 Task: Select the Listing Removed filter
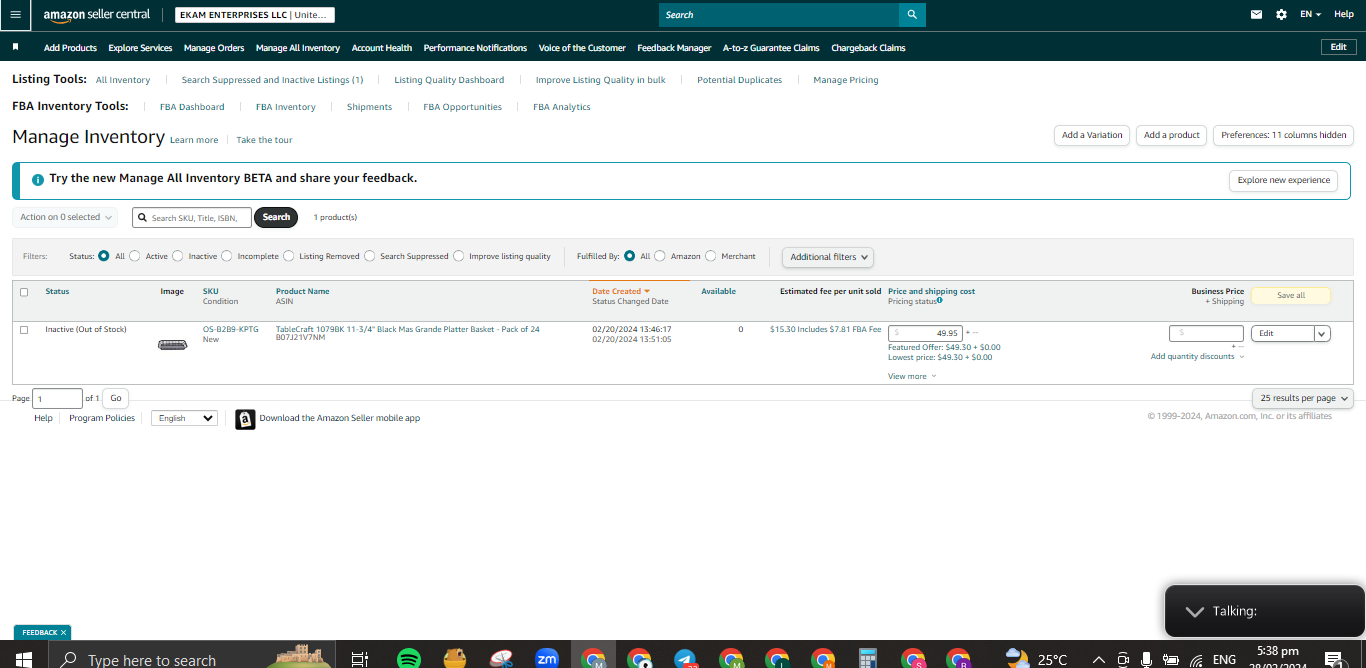tap(289, 256)
